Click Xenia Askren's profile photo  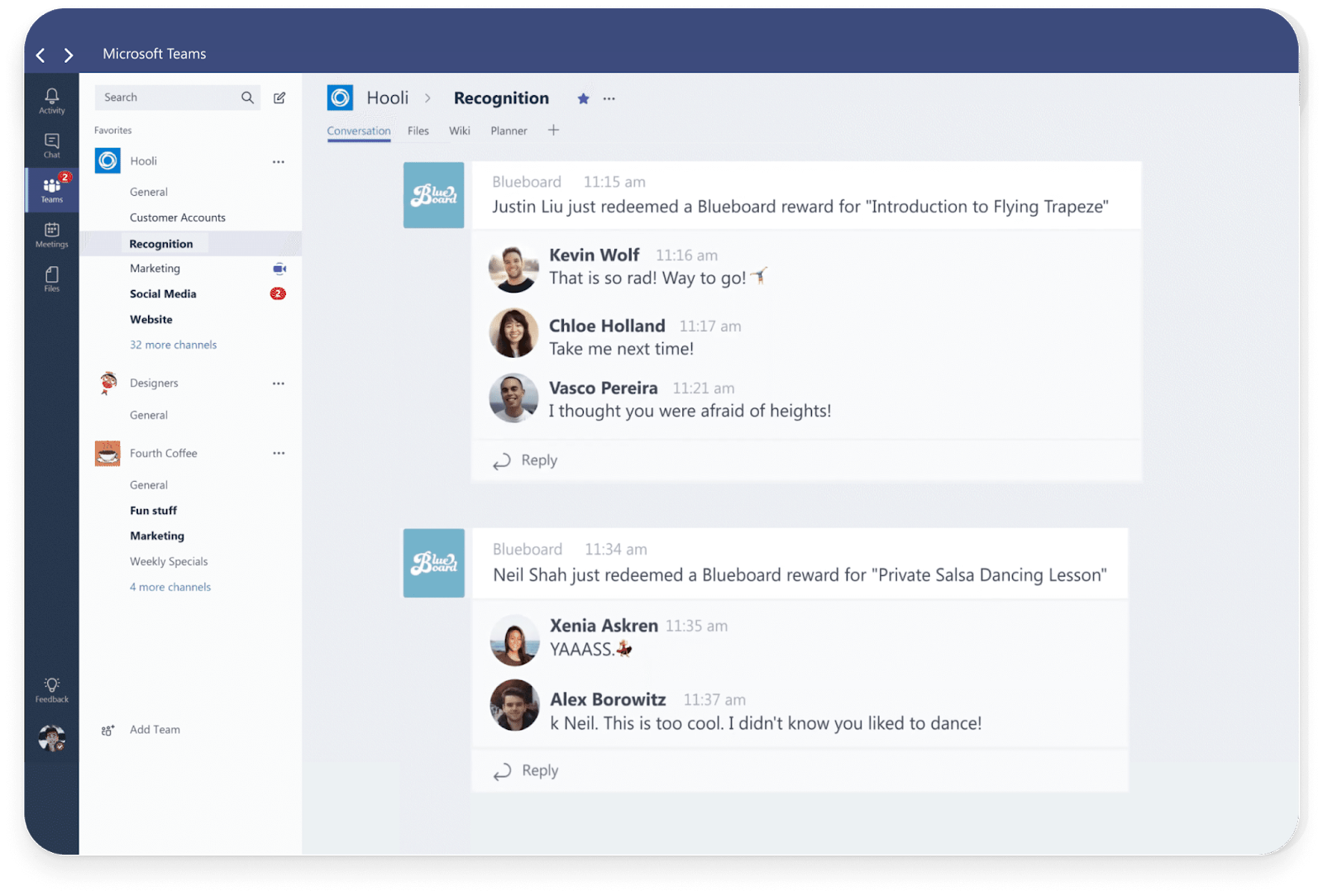(514, 640)
